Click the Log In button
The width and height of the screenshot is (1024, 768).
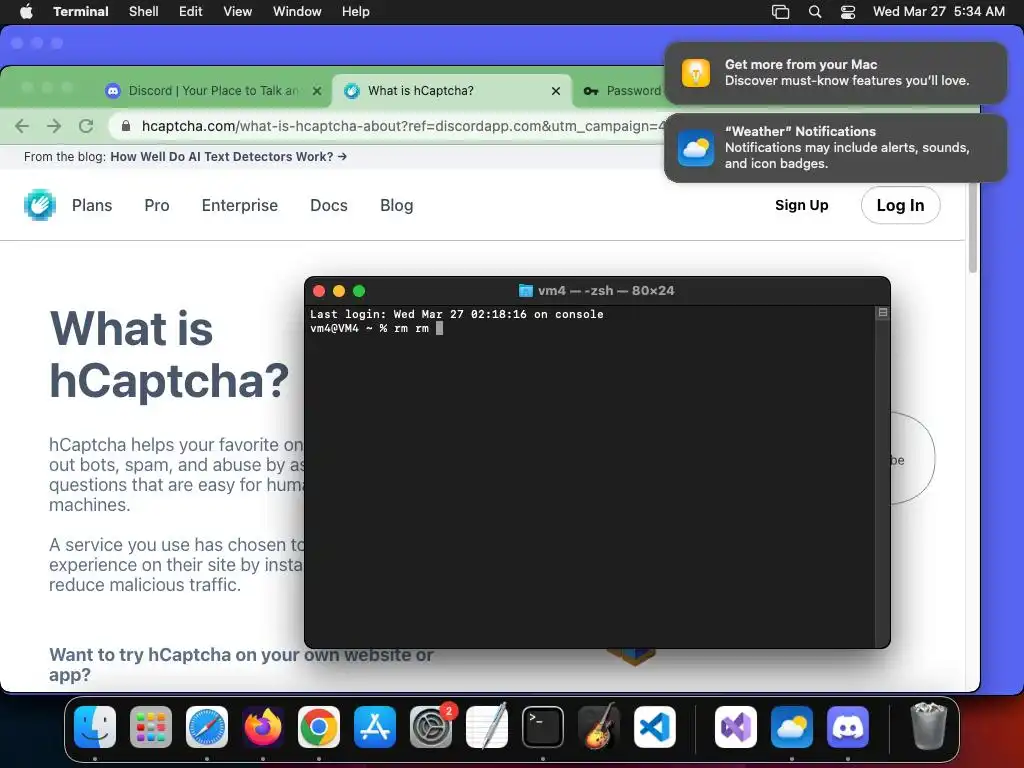pyautogui.click(x=901, y=205)
